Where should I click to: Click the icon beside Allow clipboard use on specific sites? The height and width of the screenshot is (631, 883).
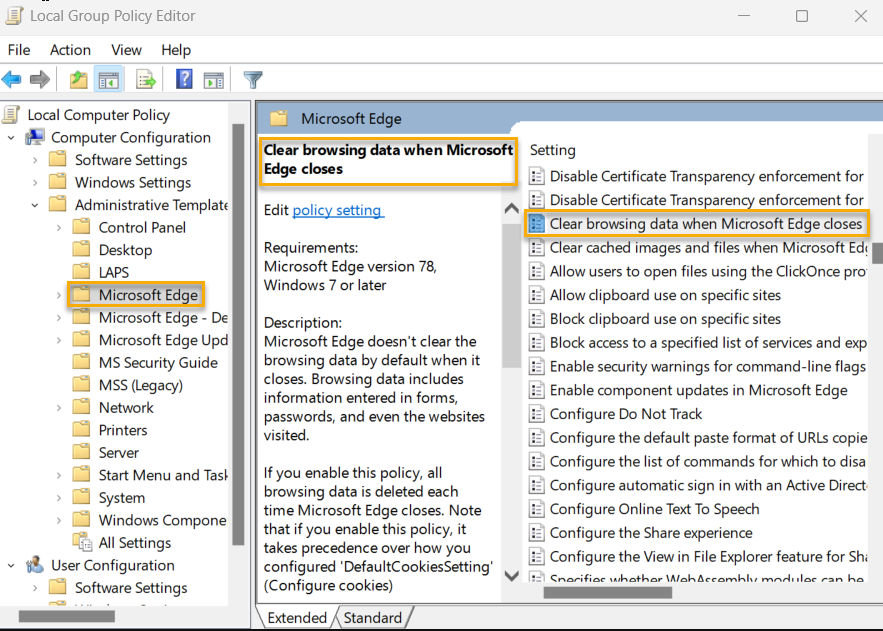(537, 295)
